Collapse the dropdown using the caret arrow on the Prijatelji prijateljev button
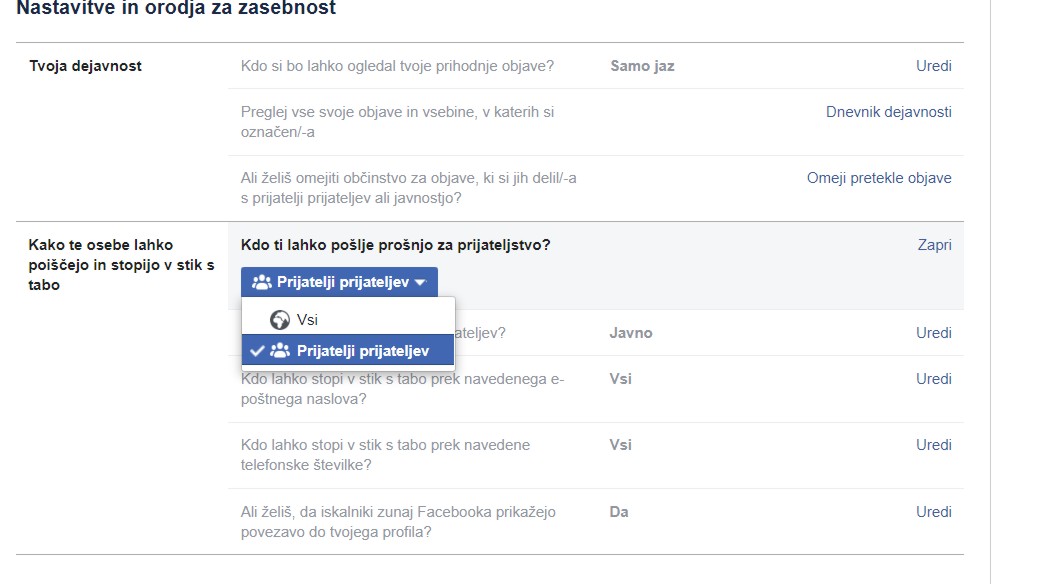 coord(420,283)
